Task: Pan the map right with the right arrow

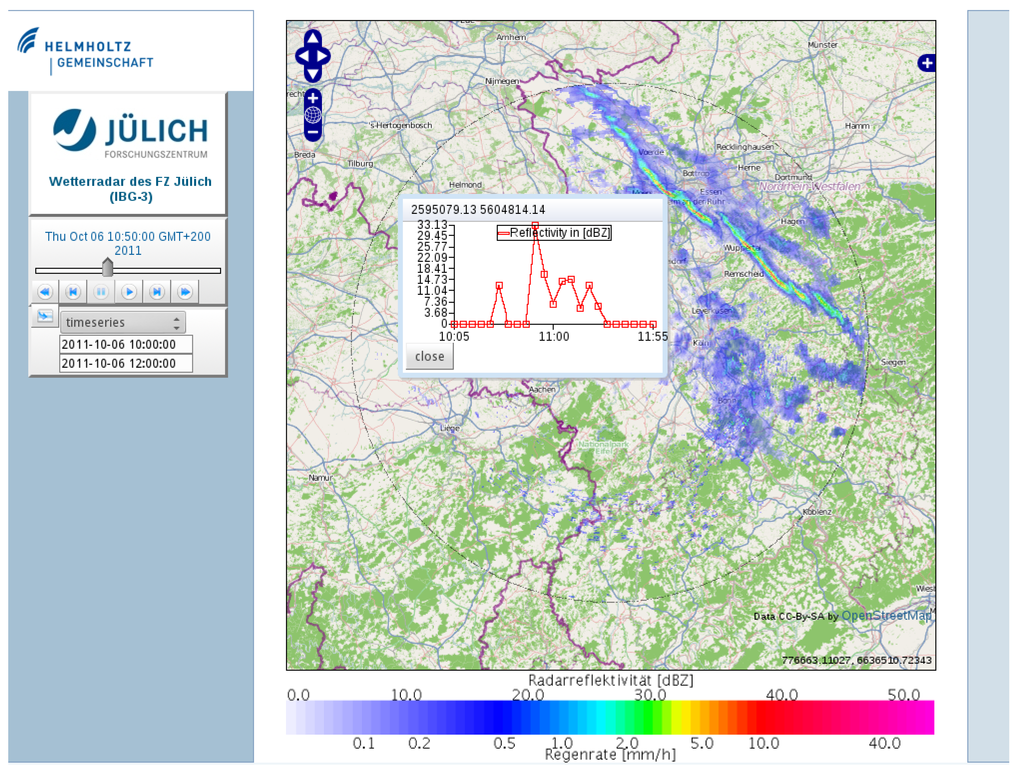Action: 325,57
